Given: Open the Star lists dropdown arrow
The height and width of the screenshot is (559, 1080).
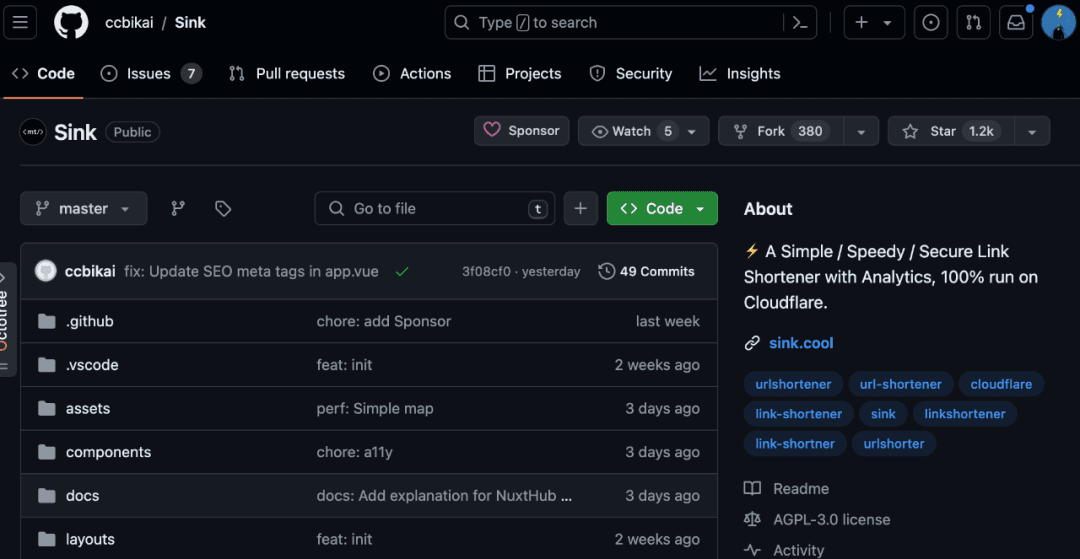Looking at the screenshot, I should (1032, 131).
